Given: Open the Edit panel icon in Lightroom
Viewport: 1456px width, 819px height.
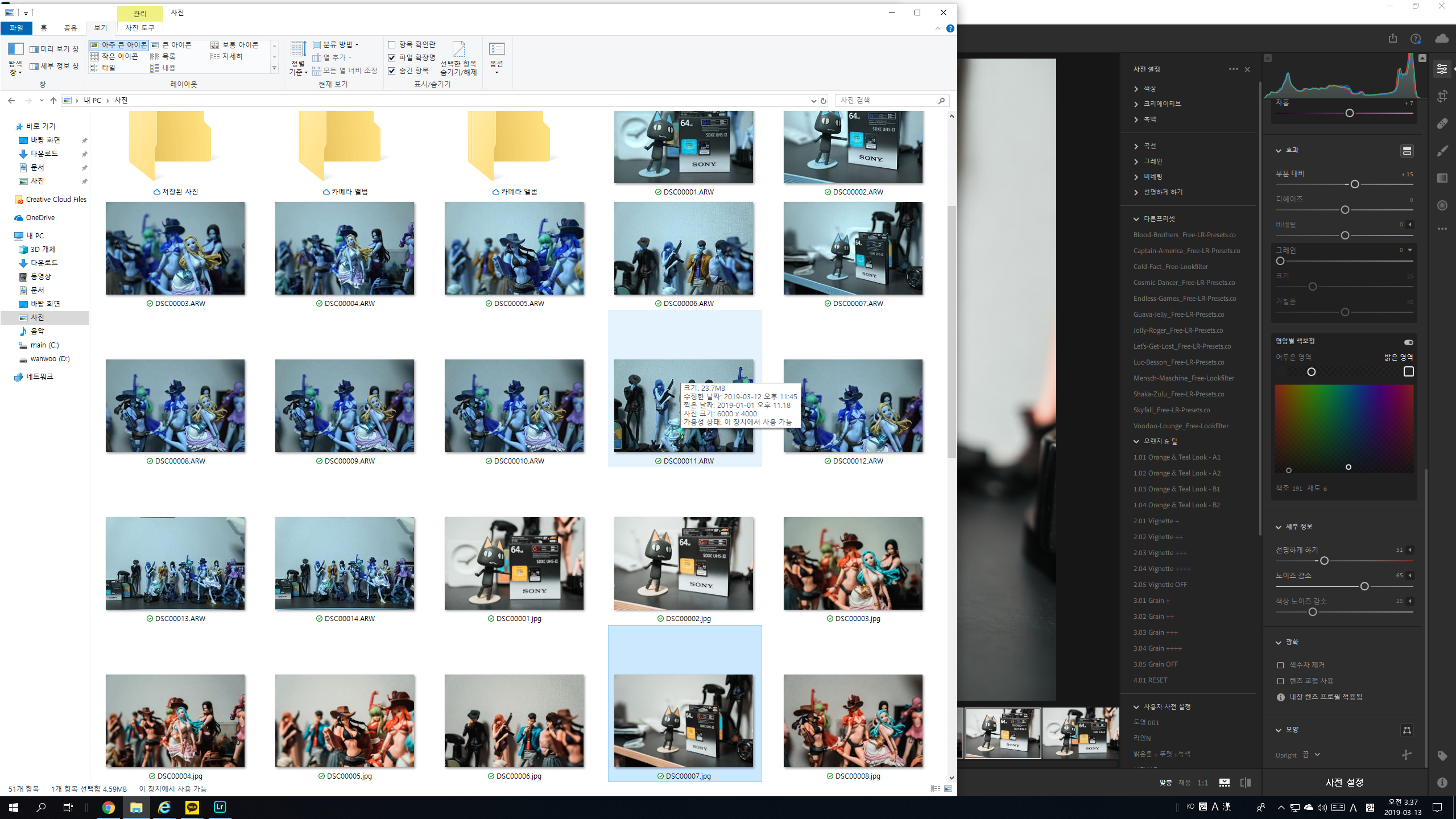Looking at the screenshot, I should point(1442,69).
